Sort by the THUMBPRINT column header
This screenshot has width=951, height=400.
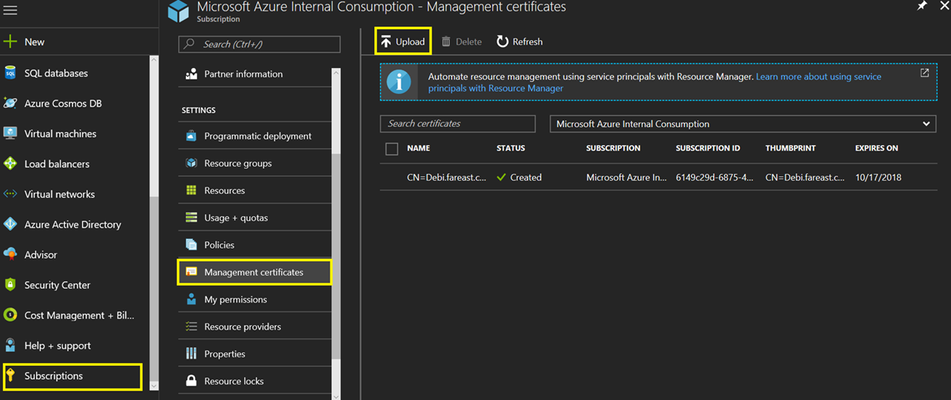pyautogui.click(x=790, y=148)
